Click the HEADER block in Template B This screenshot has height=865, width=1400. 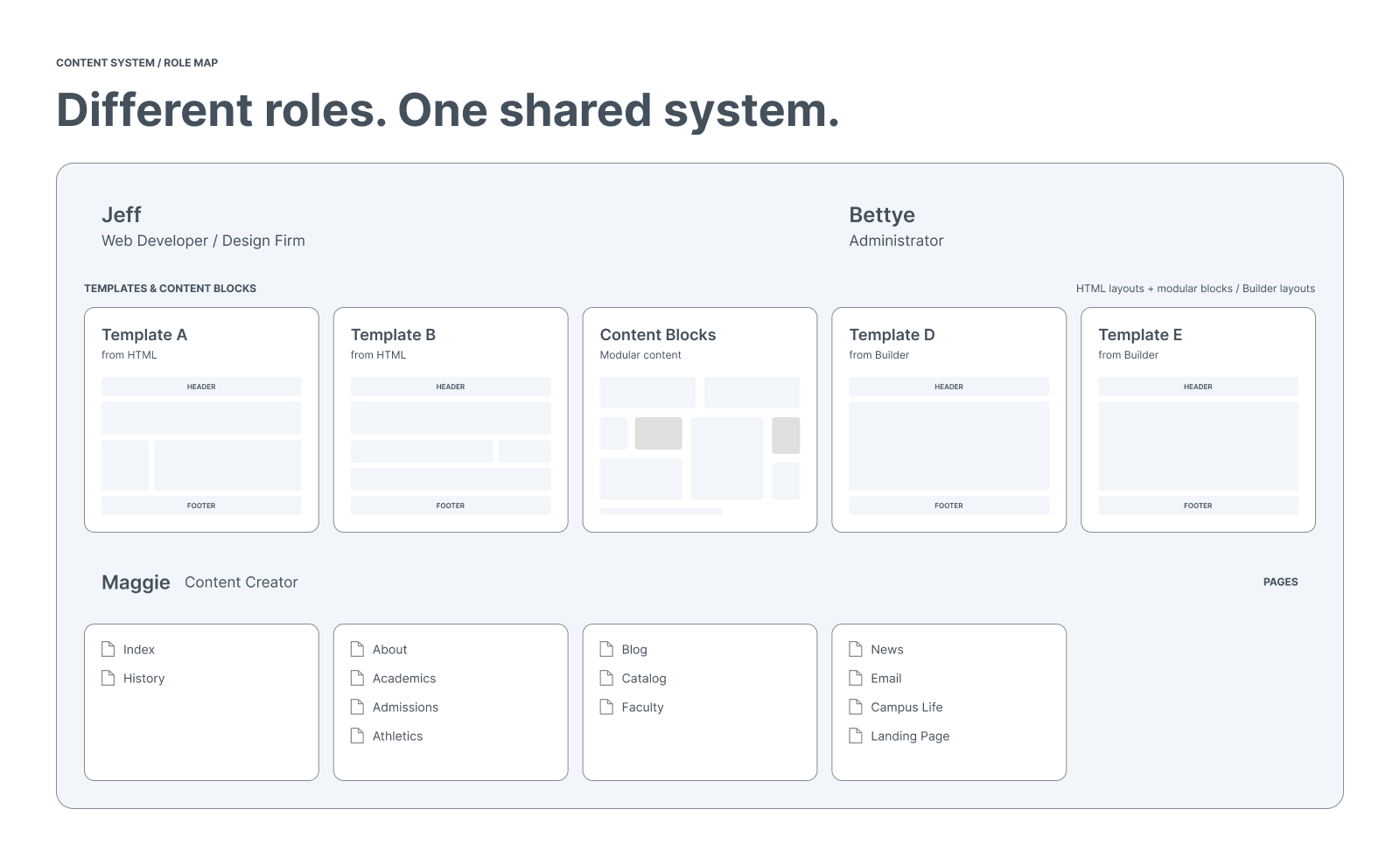coord(451,387)
